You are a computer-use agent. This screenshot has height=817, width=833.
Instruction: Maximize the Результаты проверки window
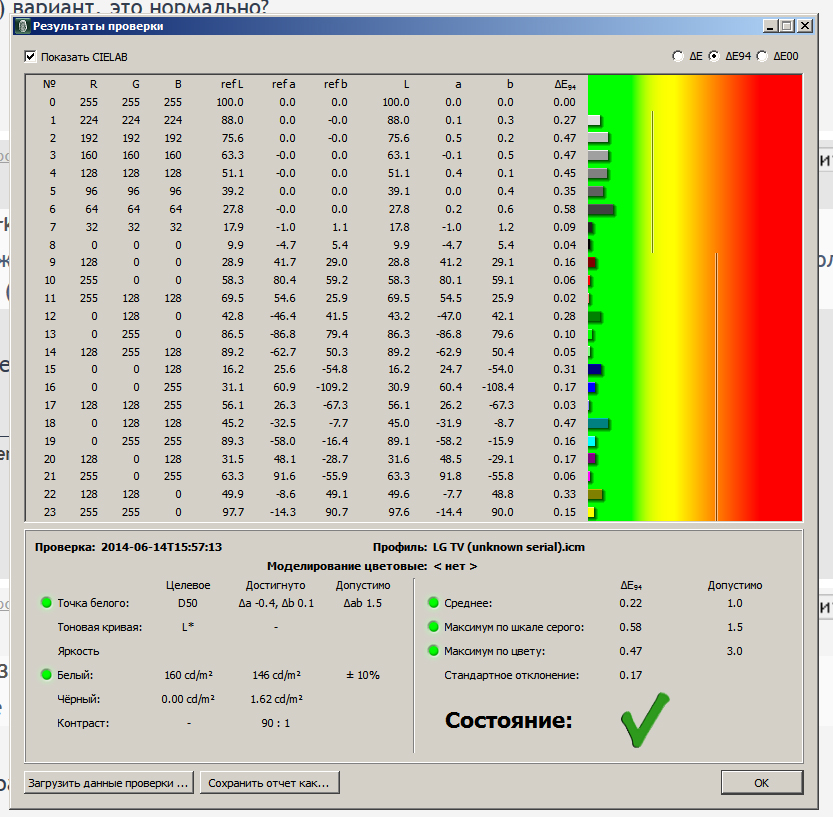pyautogui.click(x=786, y=26)
